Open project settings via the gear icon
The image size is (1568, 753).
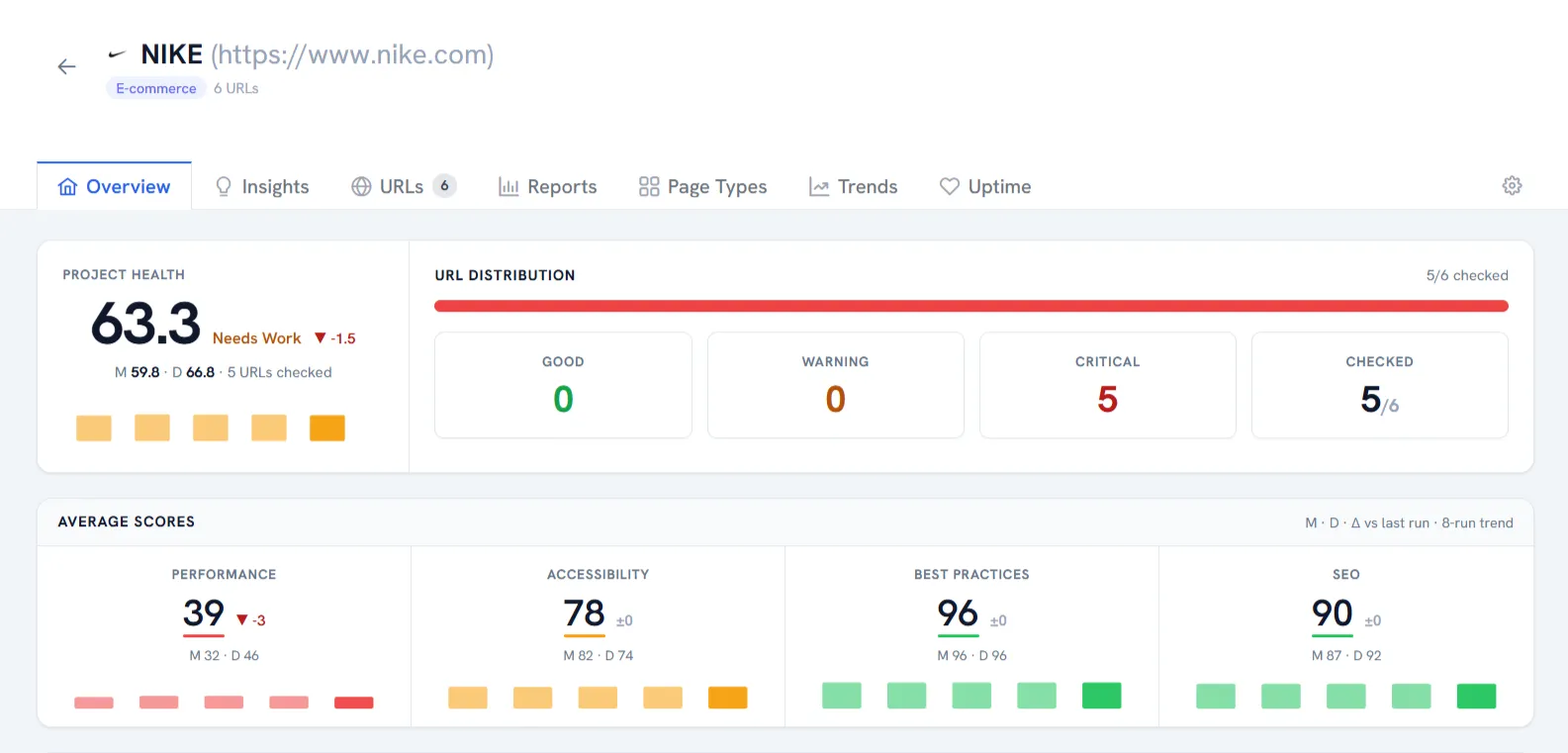1512,186
